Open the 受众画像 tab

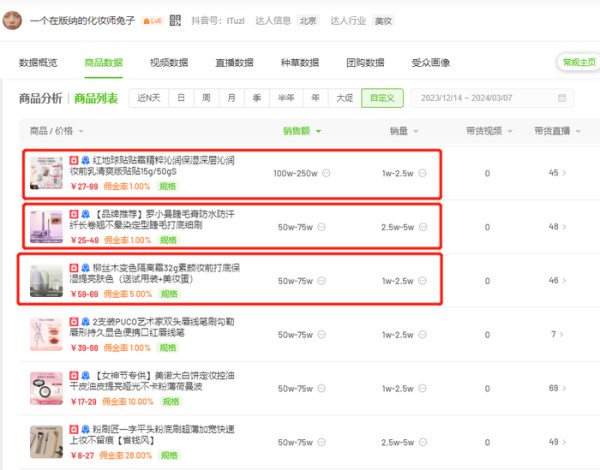tap(431, 63)
